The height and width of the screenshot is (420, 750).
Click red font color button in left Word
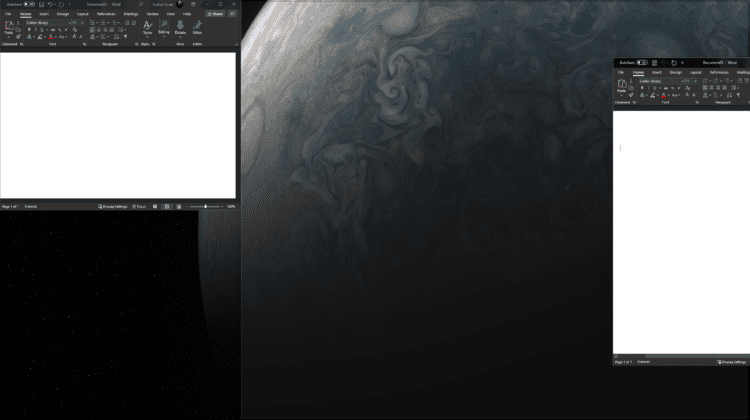(x=50, y=36)
